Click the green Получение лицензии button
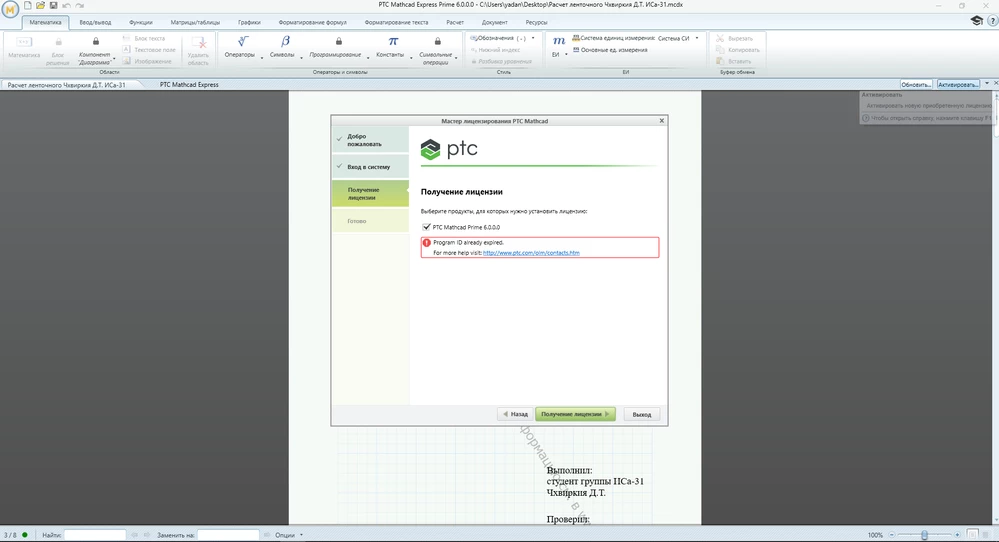999x542 pixels. (575, 414)
